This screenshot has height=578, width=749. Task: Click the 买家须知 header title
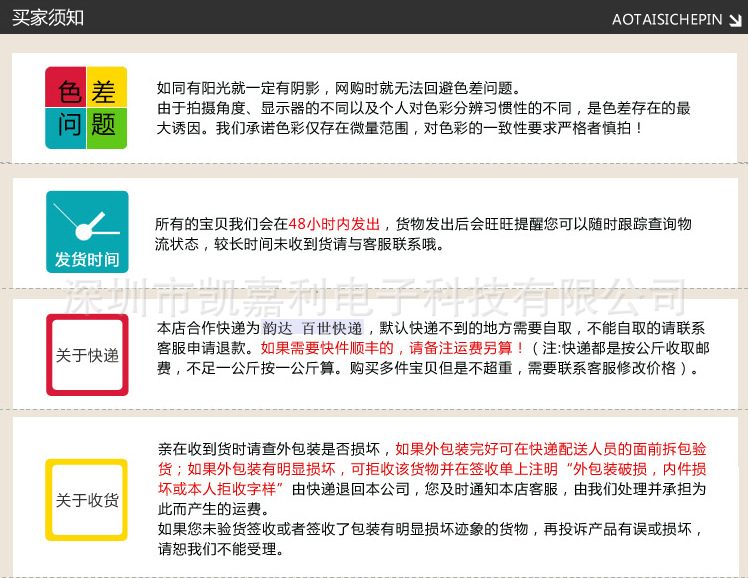48,18
